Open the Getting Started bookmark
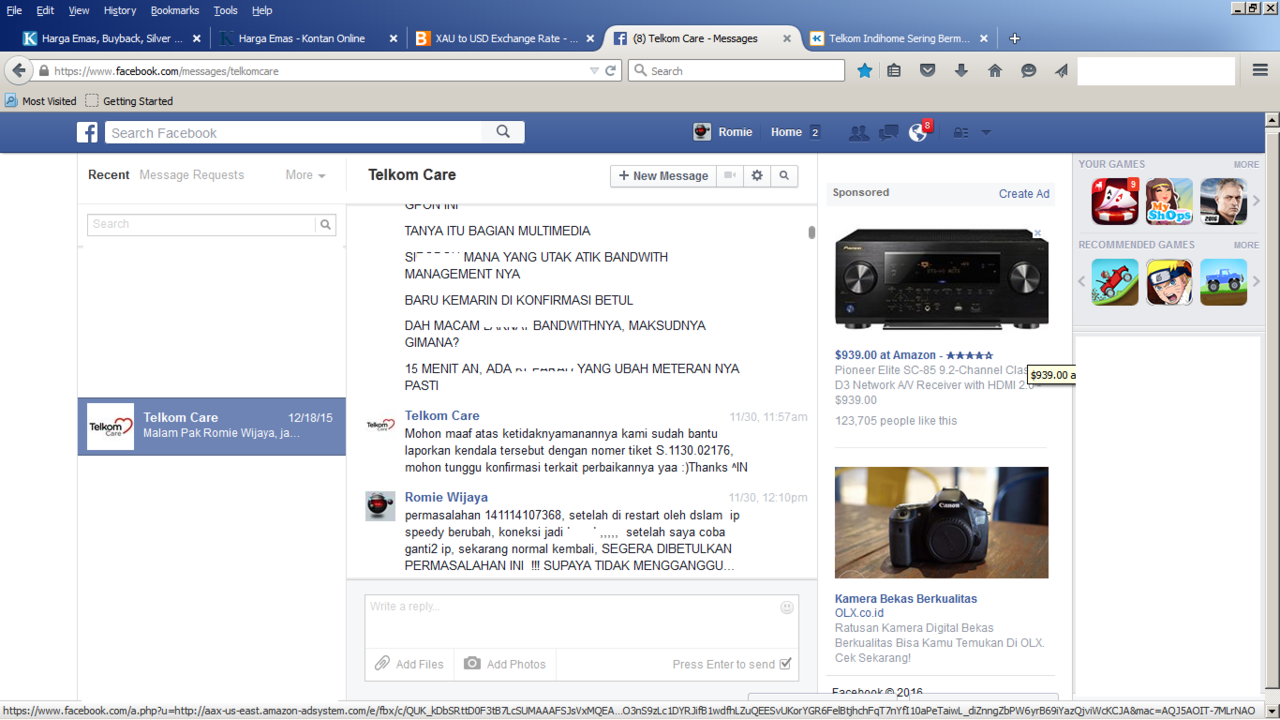1280x720 pixels. coord(129,101)
